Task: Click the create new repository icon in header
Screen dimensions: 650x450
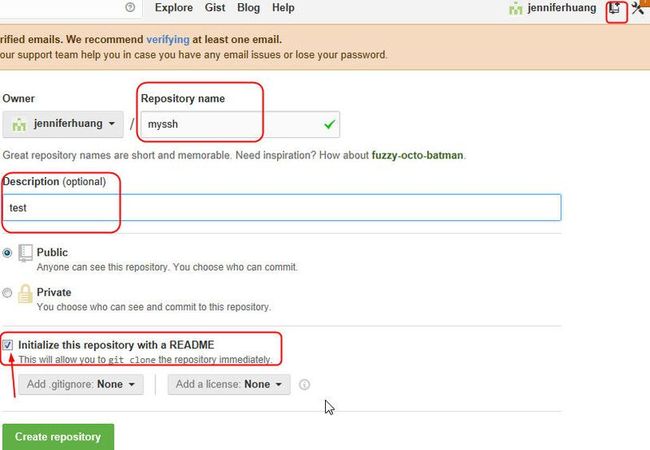Action: (x=615, y=8)
